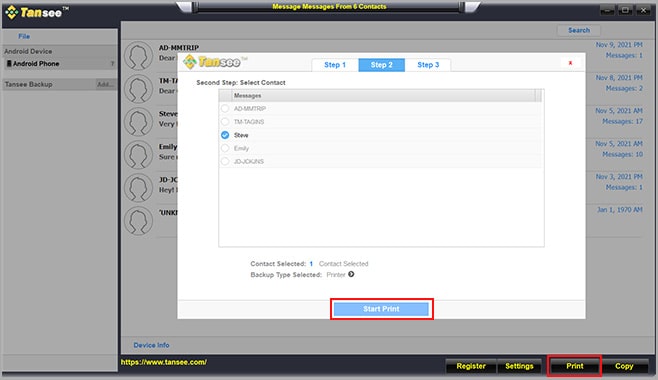Click the Print button in bottom bar
This screenshot has width=658, height=380.
pos(574,366)
